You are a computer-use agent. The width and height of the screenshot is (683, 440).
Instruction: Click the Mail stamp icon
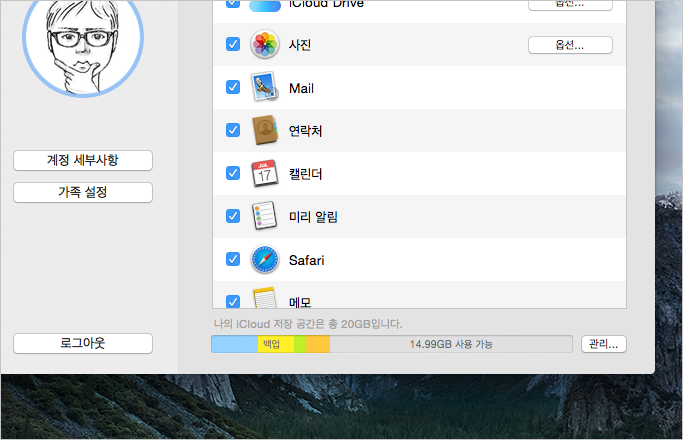click(264, 87)
